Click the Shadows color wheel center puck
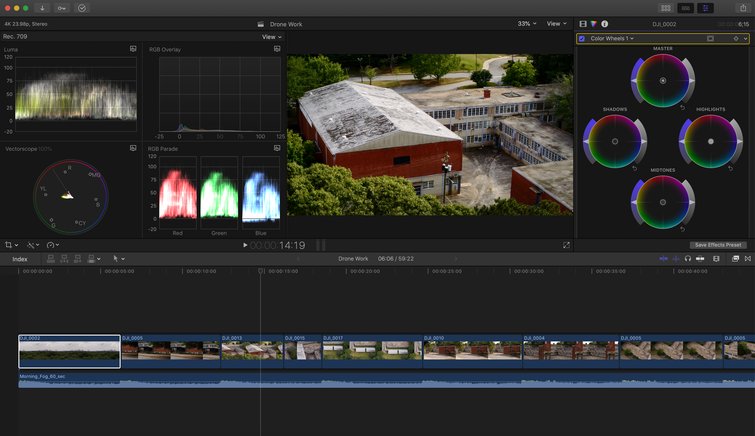The height and width of the screenshot is (436, 755). (614, 141)
